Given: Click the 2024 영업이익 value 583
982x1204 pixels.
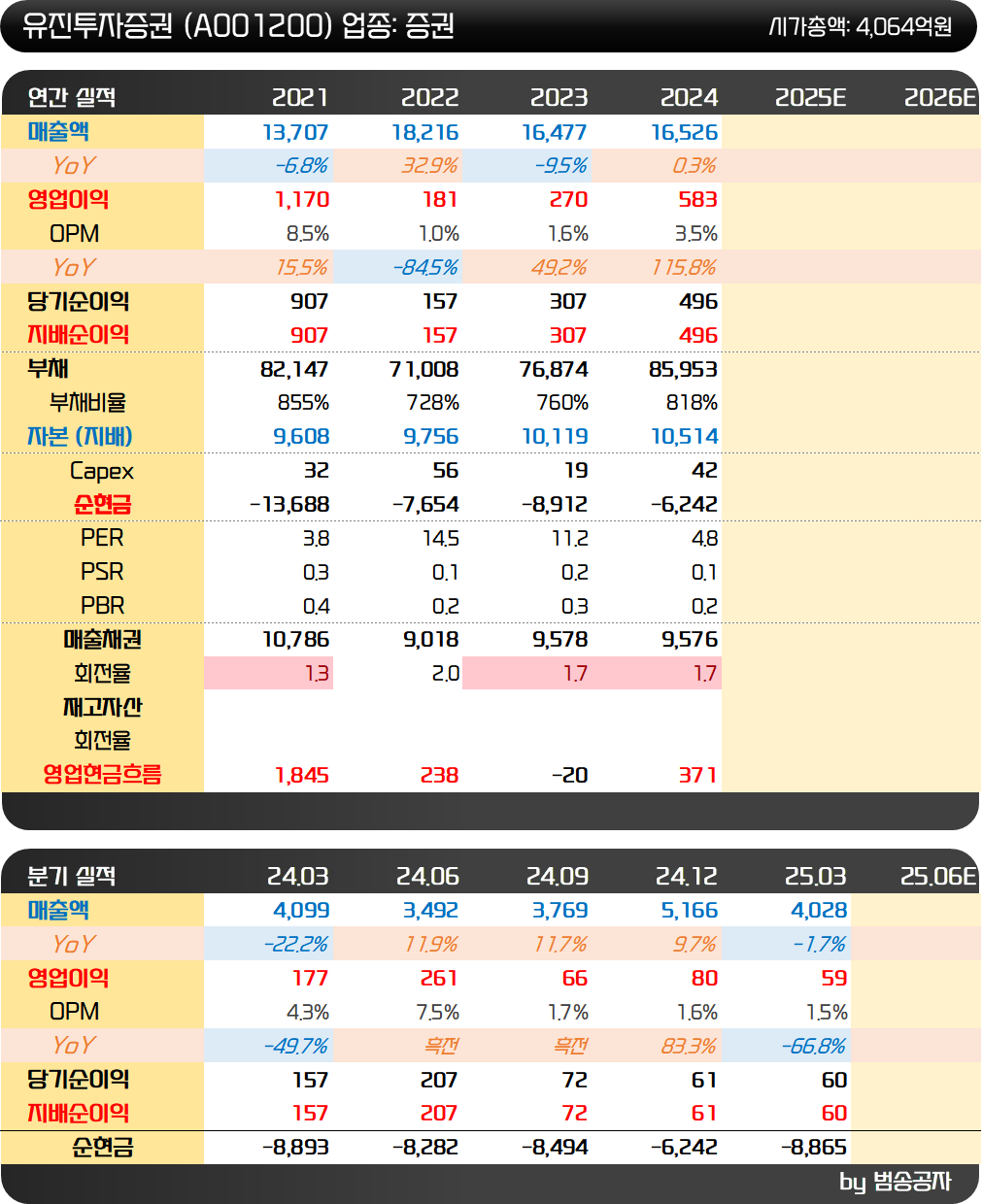Looking at the screenshot, I should [x=698, y=199].
